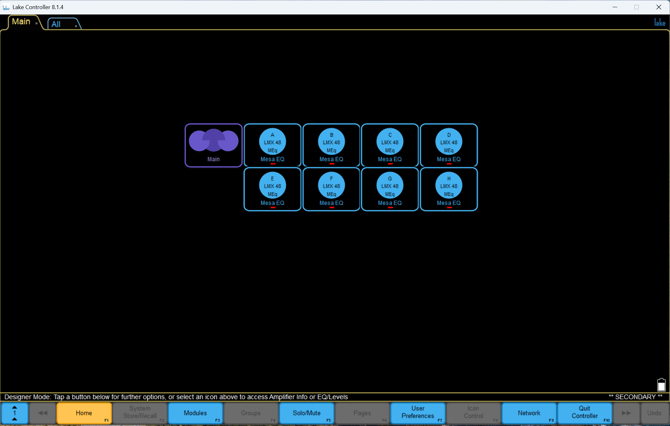
Task: Expand the Main tab dropdown arrow
Action: click(38, 24)
